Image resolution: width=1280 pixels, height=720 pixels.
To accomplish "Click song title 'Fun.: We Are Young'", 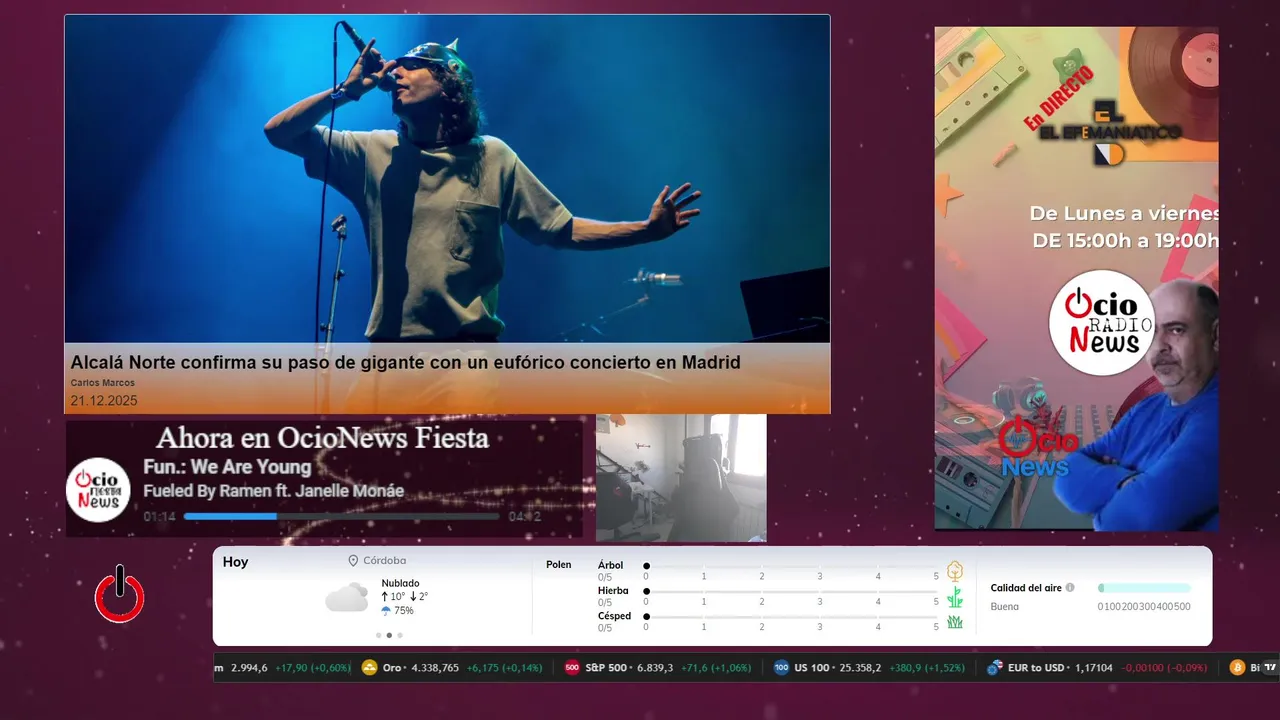I will coord(227,467).
